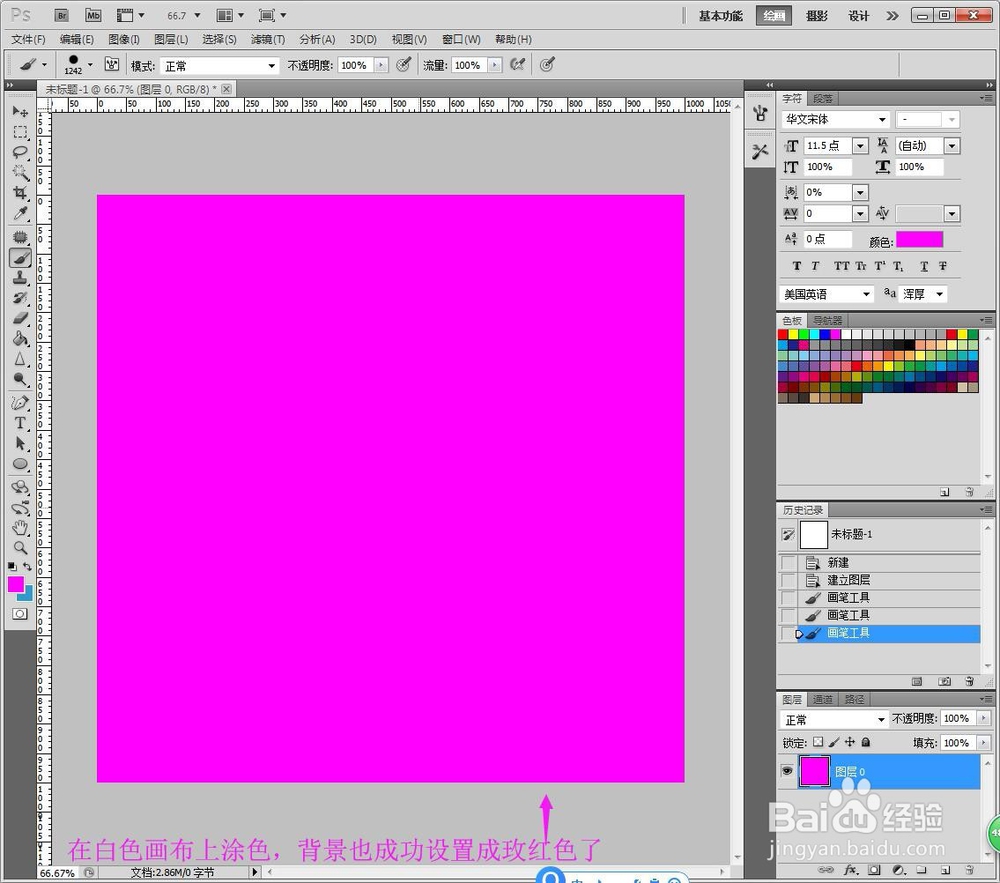Toggle tablet pressure controls size
The height and width of the screenshot is (883, 1000).
[x=547, y=64]
